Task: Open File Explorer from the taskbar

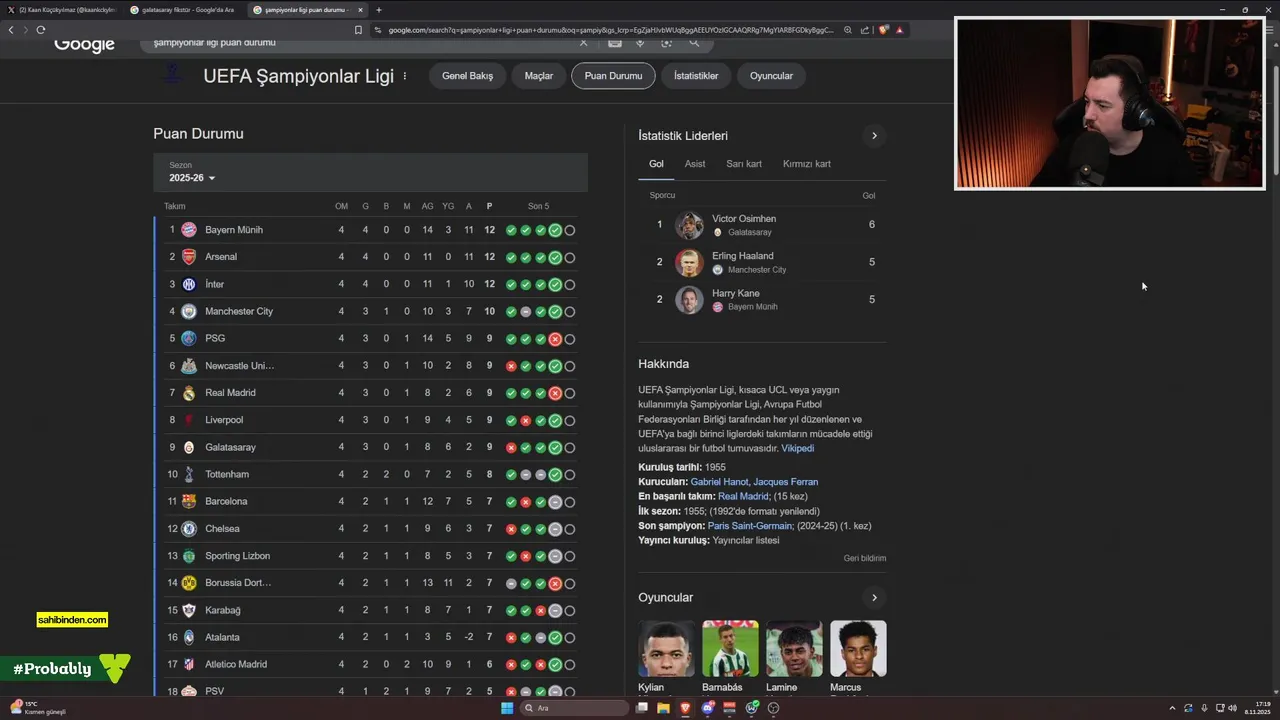Action: point(664,708)
